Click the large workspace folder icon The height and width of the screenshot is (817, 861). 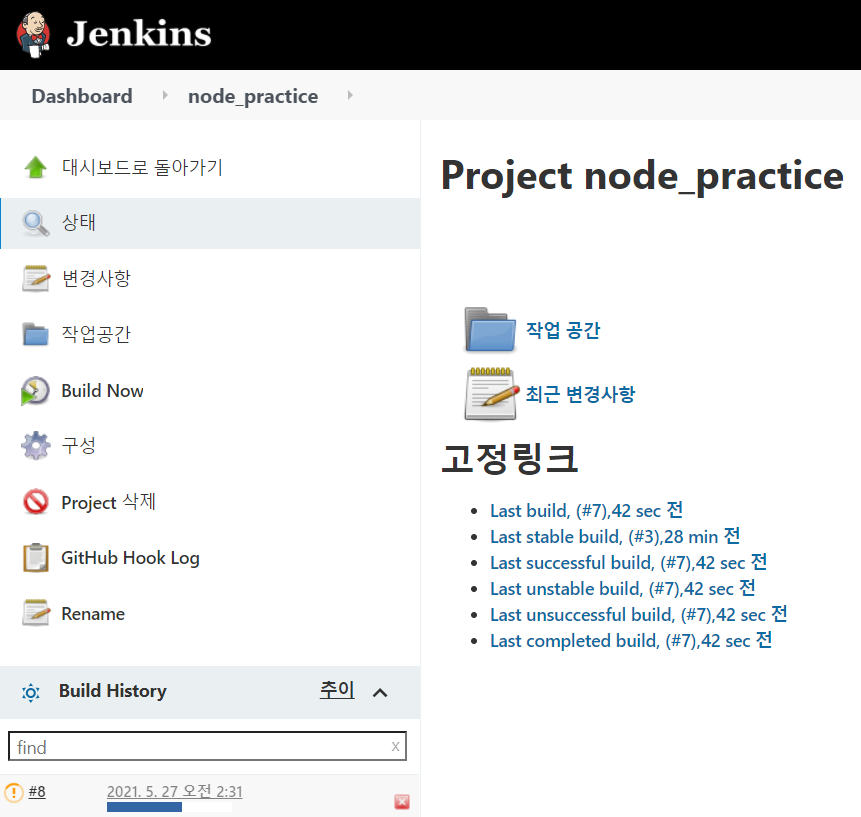[490, 329]
